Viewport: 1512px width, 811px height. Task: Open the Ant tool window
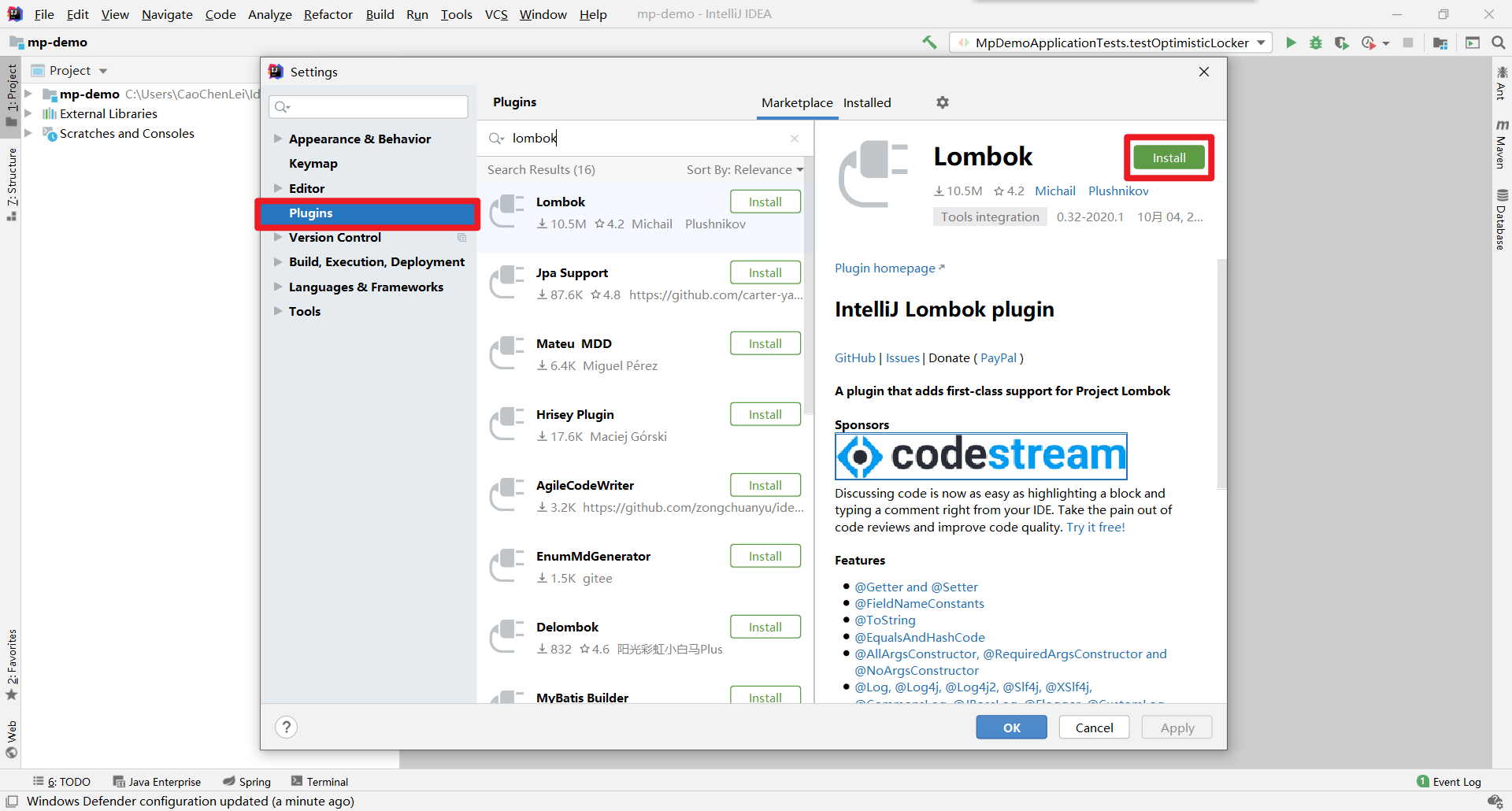tap(1501, 83)
